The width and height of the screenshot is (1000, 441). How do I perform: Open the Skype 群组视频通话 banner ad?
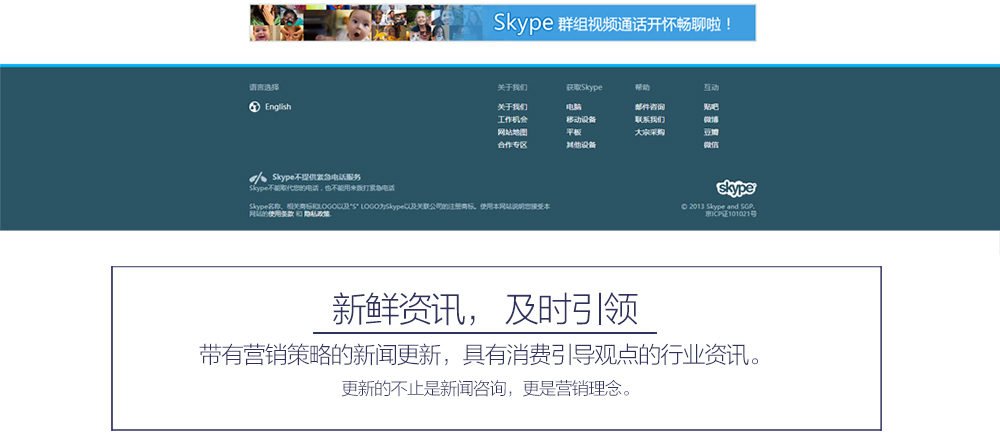point(503,23)
